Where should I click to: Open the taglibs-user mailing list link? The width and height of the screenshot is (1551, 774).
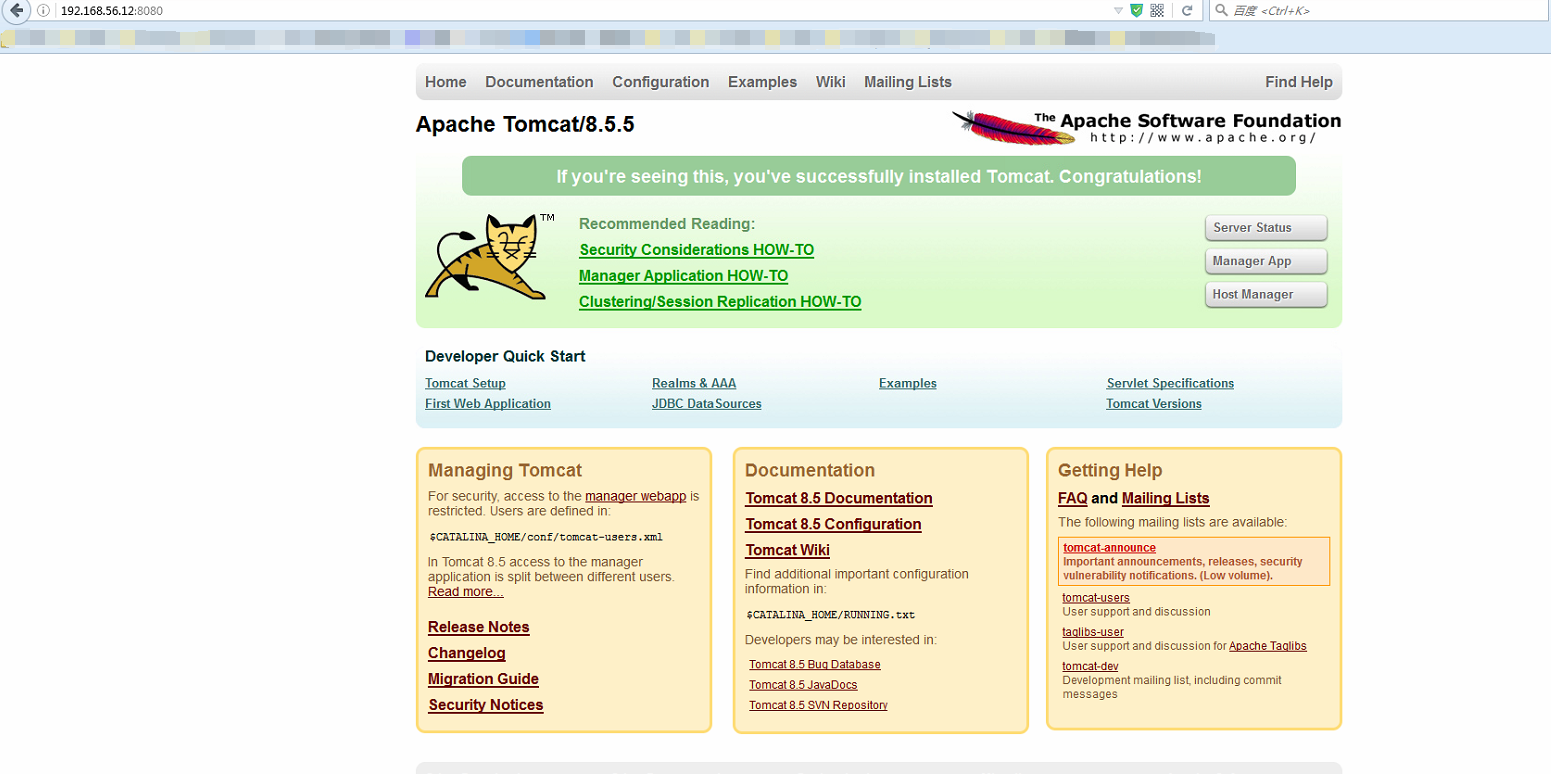(1093, 632)
